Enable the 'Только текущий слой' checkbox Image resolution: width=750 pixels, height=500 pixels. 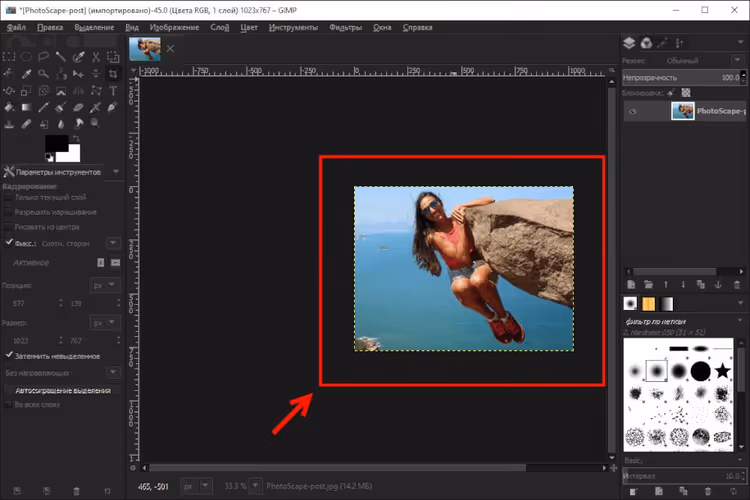[x=8, y=197]
